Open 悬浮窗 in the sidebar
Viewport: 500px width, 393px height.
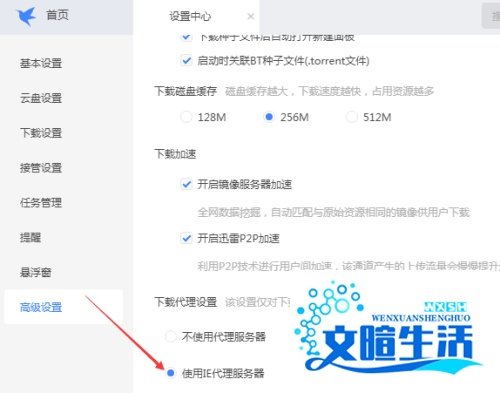coord(36,272)
